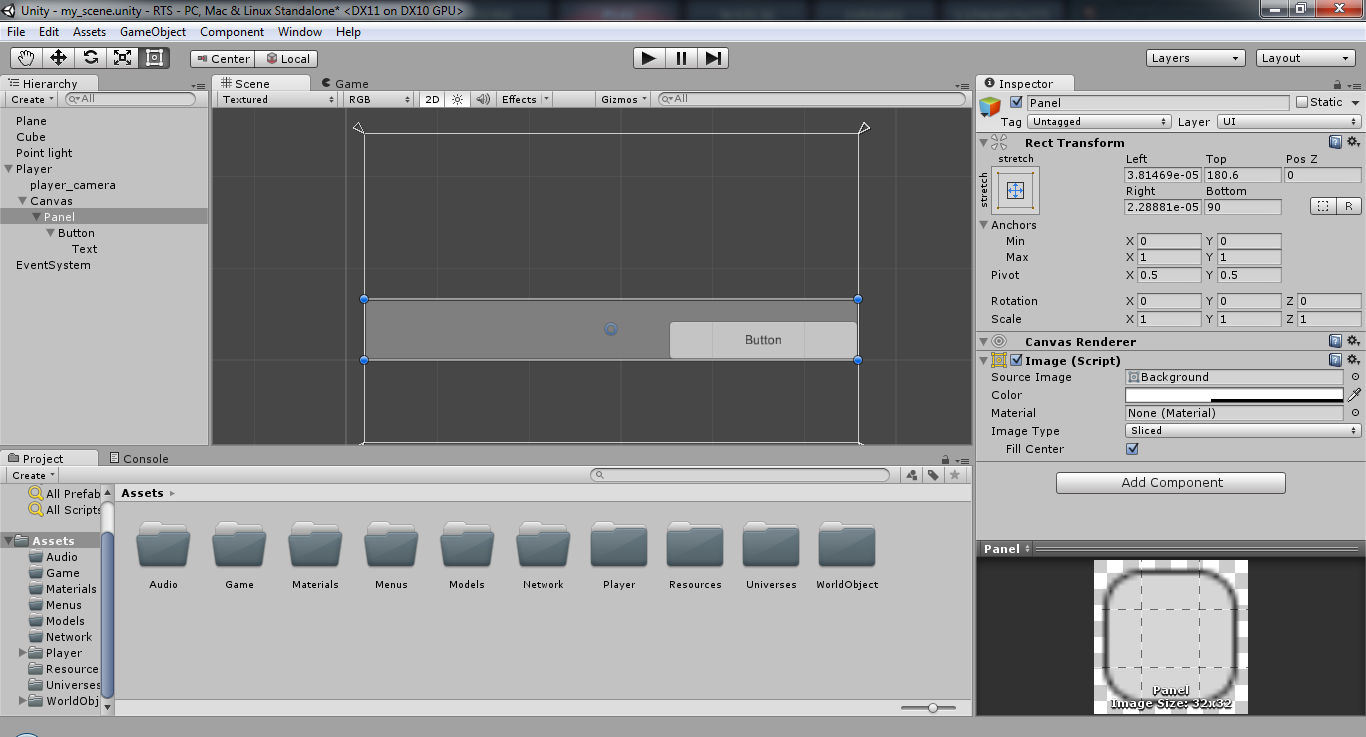Open the RGB render mode dropdown
Viewport: 1366px width, 737px height.
coord(379,99)
